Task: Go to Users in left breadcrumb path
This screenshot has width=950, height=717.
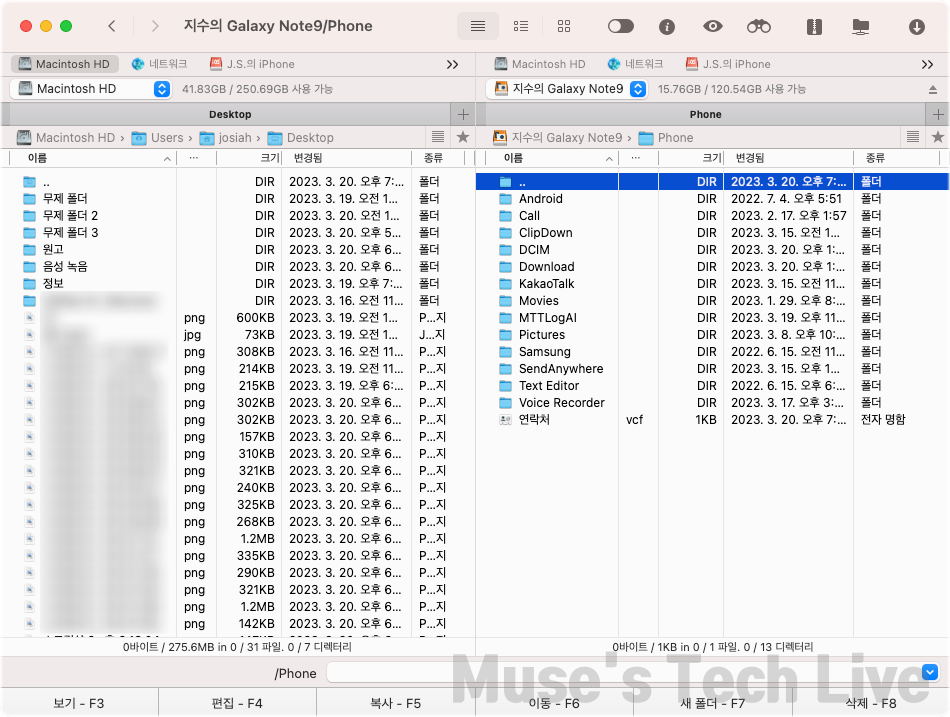Action: pyautogui.click(x=158, y=138)
